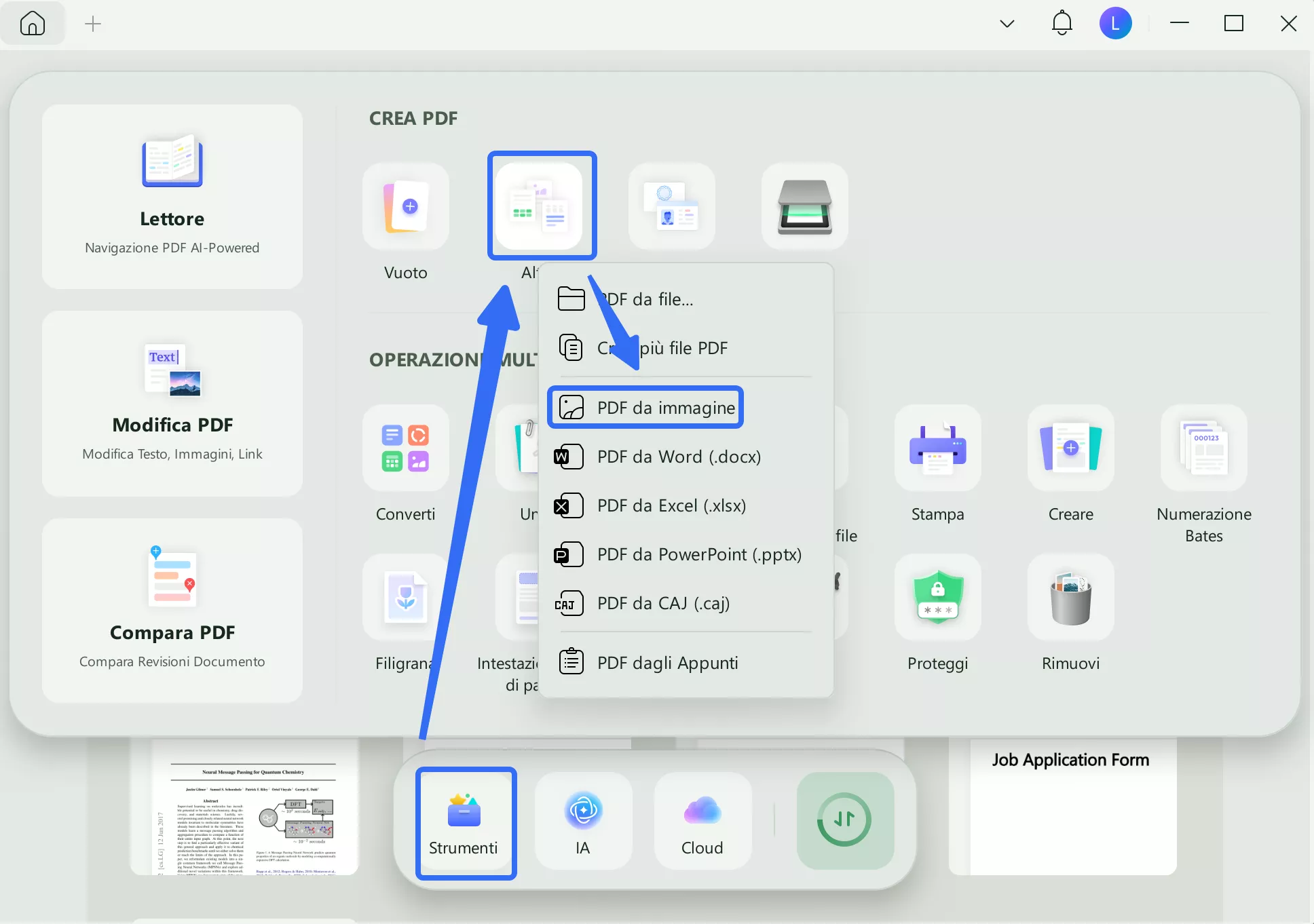Open the scanner create PDF icon
The height and width of the screenshot is (924, 1314).
[804, 206]
